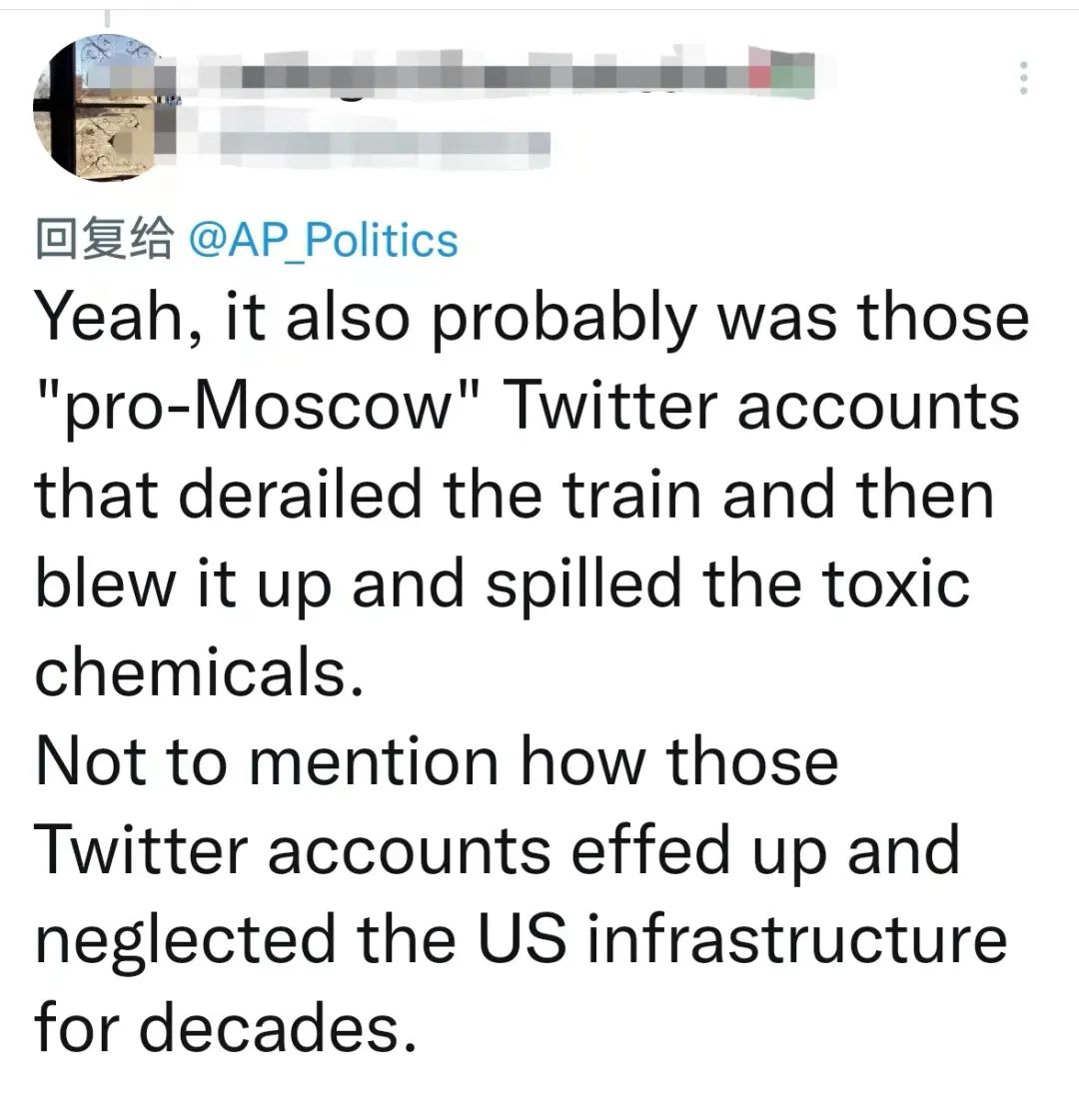Viewport: 1079px width, 1120px height.
Task: Open the three-dot more options menu
Action: point(1021,78)
